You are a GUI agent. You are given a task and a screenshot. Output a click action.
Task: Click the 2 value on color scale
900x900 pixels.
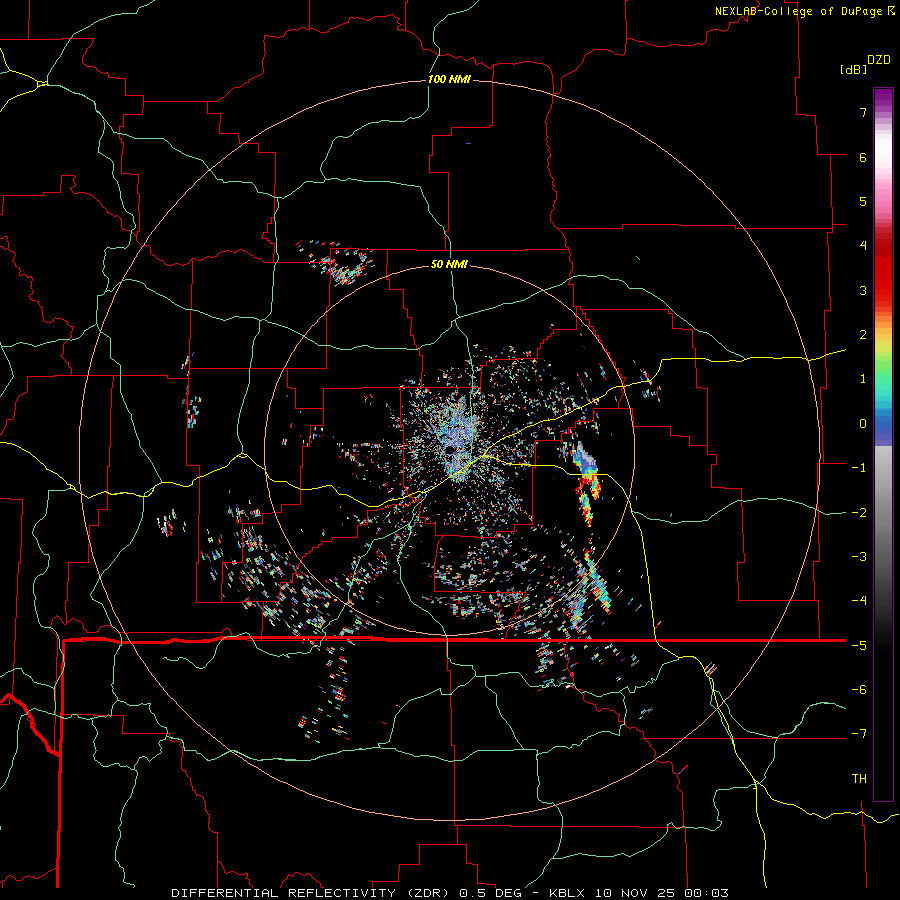point(863,335)
